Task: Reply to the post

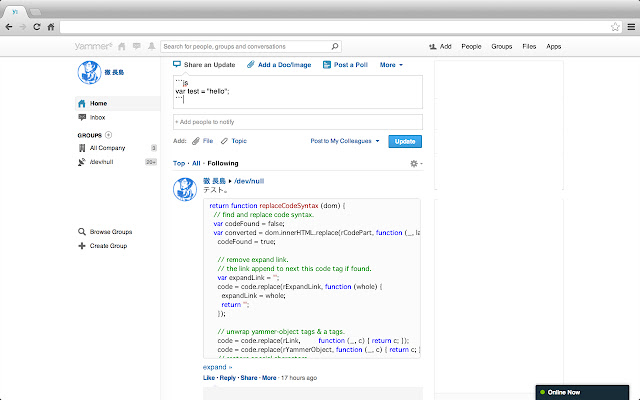Action: coord(227,378)
